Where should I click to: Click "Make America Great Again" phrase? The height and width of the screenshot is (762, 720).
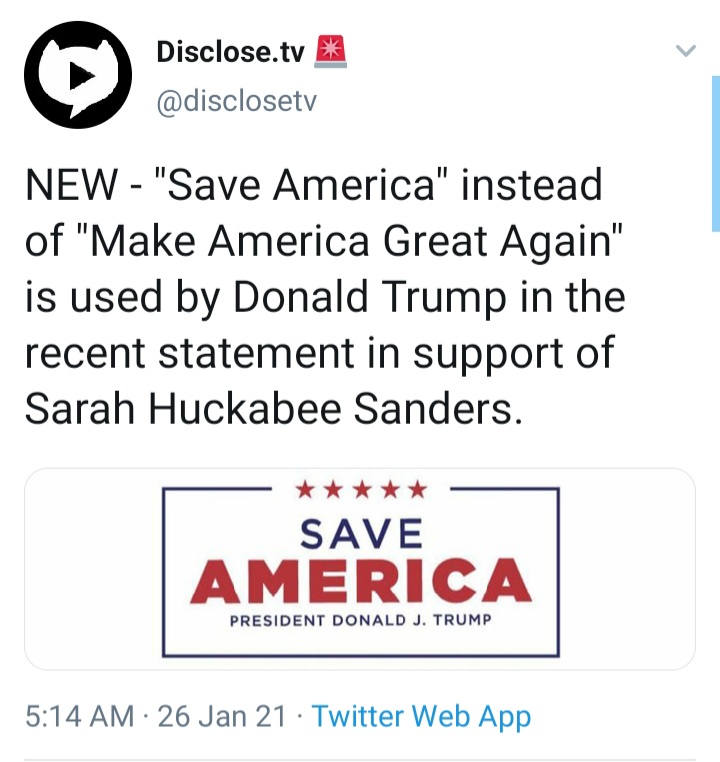click(x=350, y=241)
